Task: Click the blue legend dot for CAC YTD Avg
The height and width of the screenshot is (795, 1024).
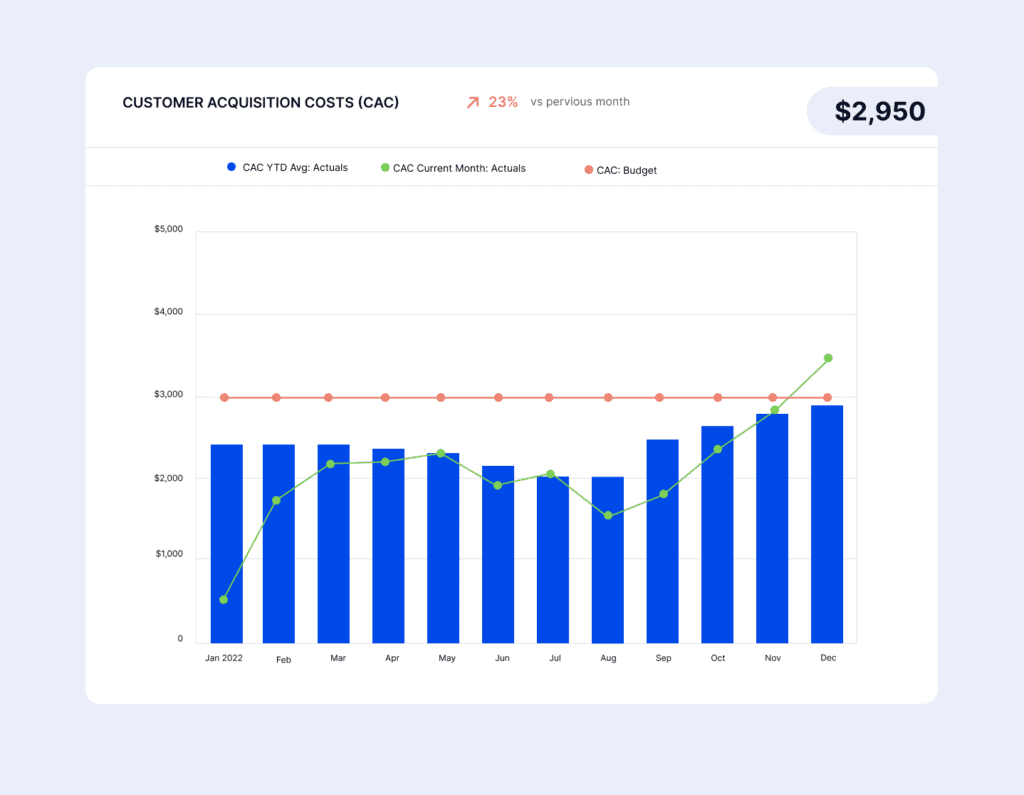Action: [232, 167]
